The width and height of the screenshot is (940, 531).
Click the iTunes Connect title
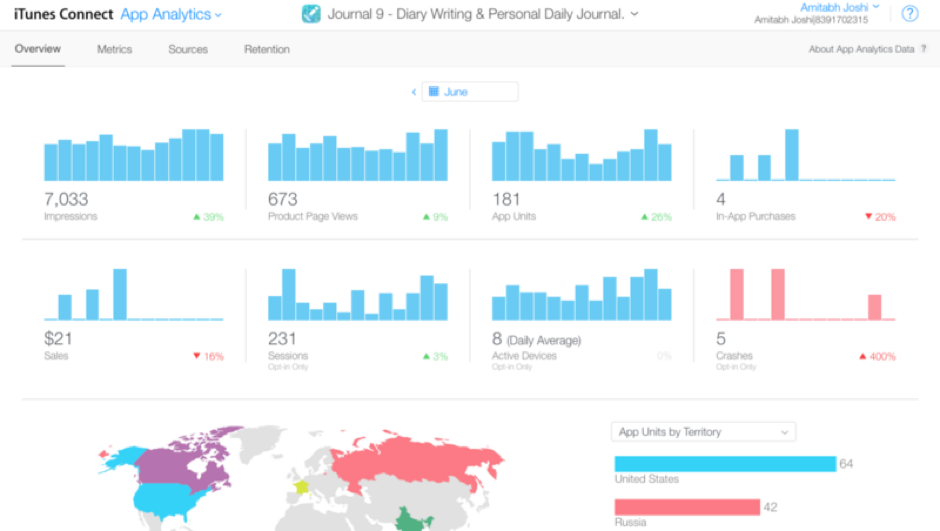point(63,14)
